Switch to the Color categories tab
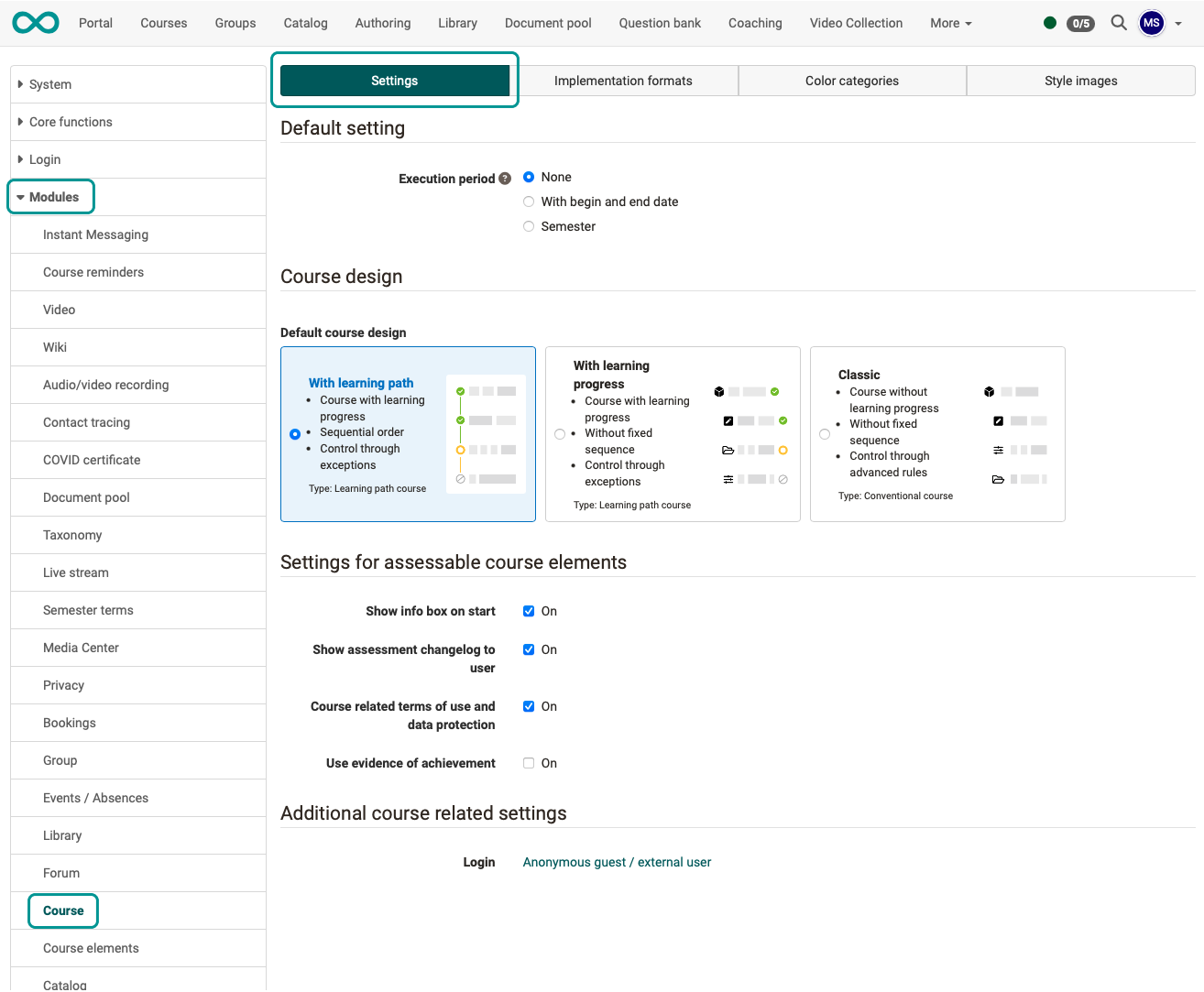 [851, 81]
